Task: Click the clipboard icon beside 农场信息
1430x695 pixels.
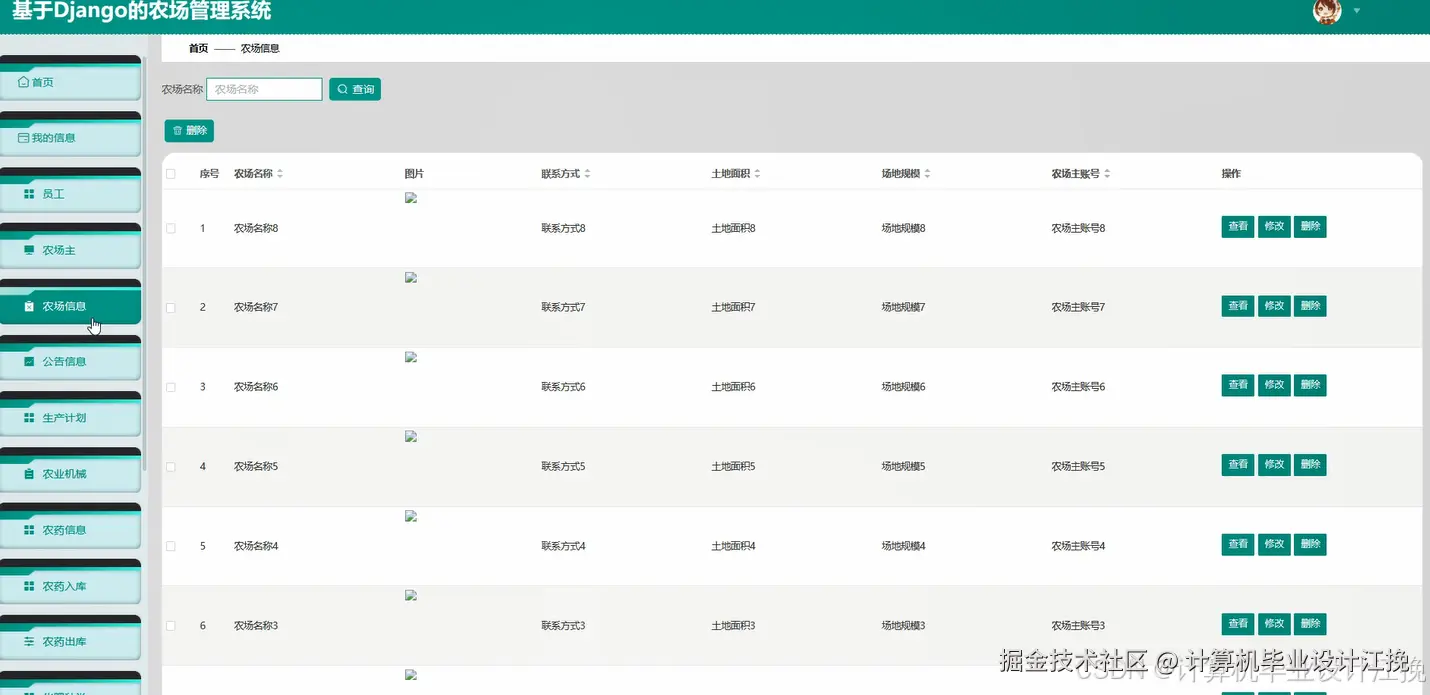Action: tap(29, 306)
